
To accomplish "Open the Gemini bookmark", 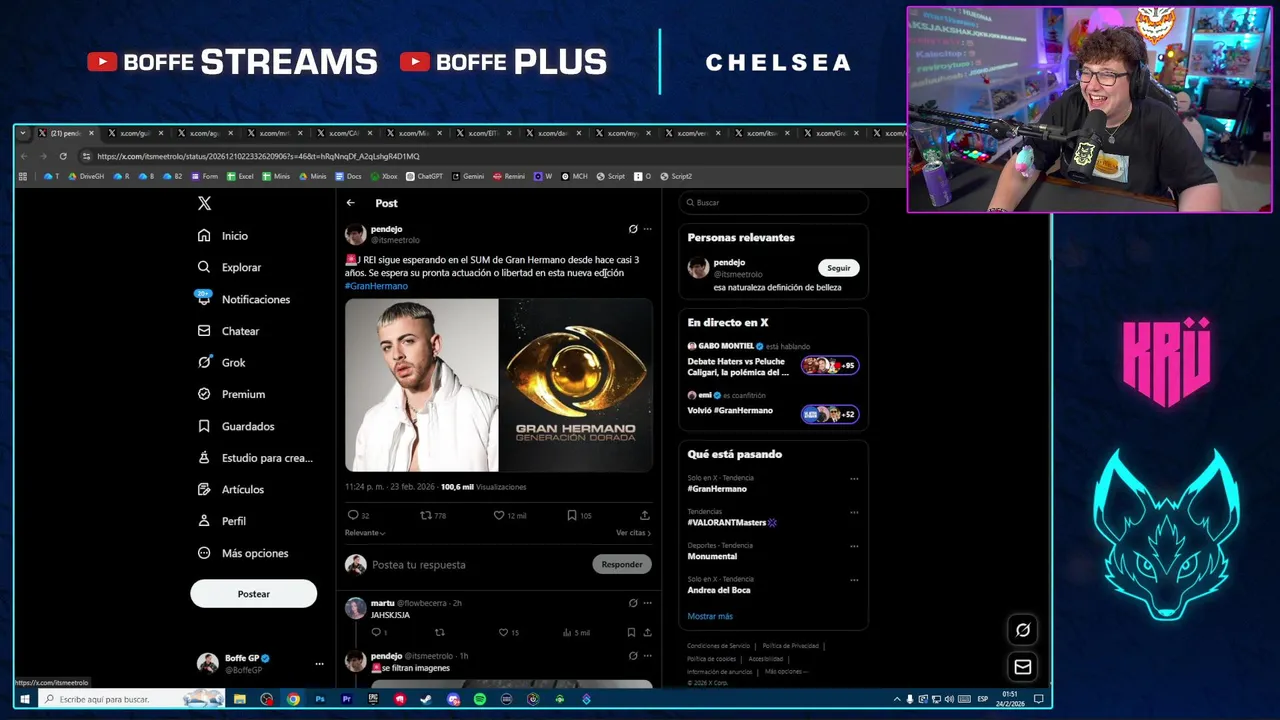I will tap(468, 176).
